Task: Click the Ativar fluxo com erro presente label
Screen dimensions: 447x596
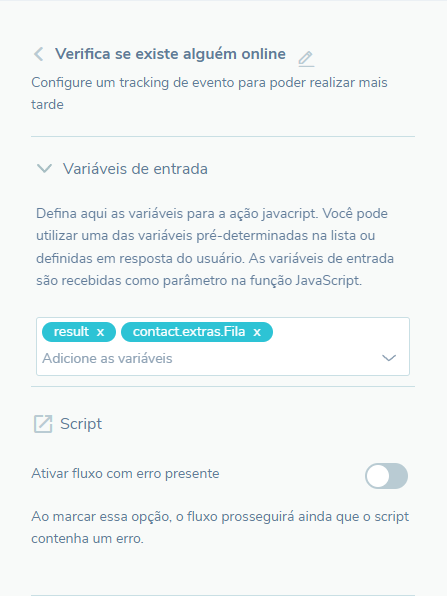Action: (125, 474)
